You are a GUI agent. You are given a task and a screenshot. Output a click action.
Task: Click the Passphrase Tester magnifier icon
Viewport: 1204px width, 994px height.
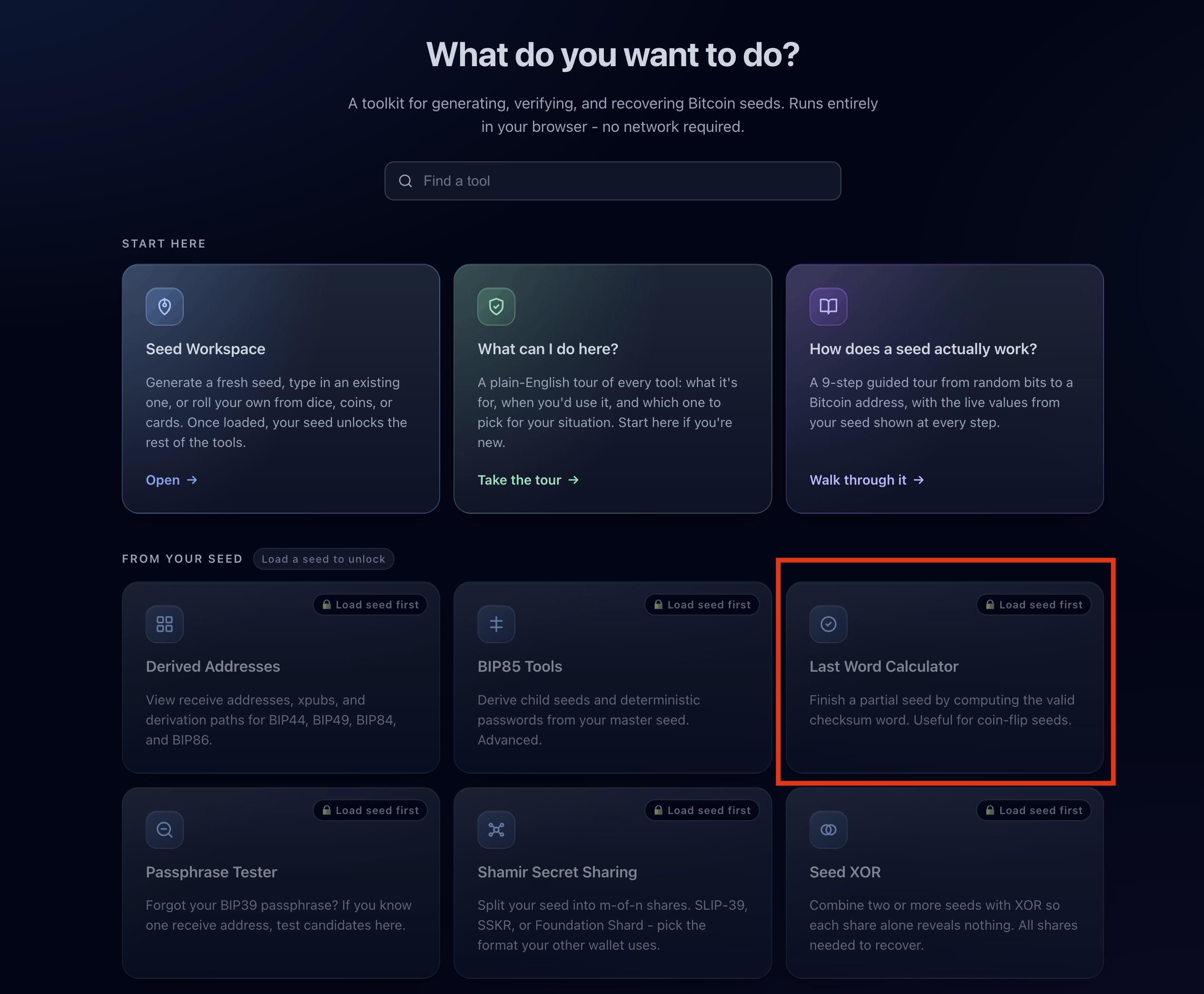click(x=164, y=829)
